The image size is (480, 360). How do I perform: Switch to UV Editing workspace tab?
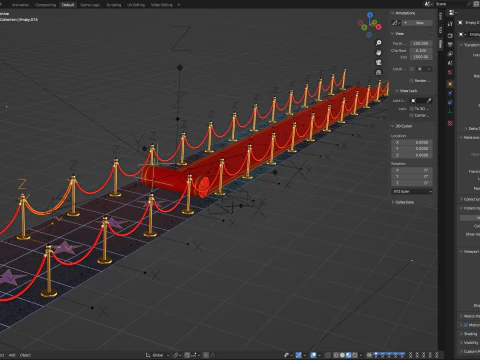[136, 5]
